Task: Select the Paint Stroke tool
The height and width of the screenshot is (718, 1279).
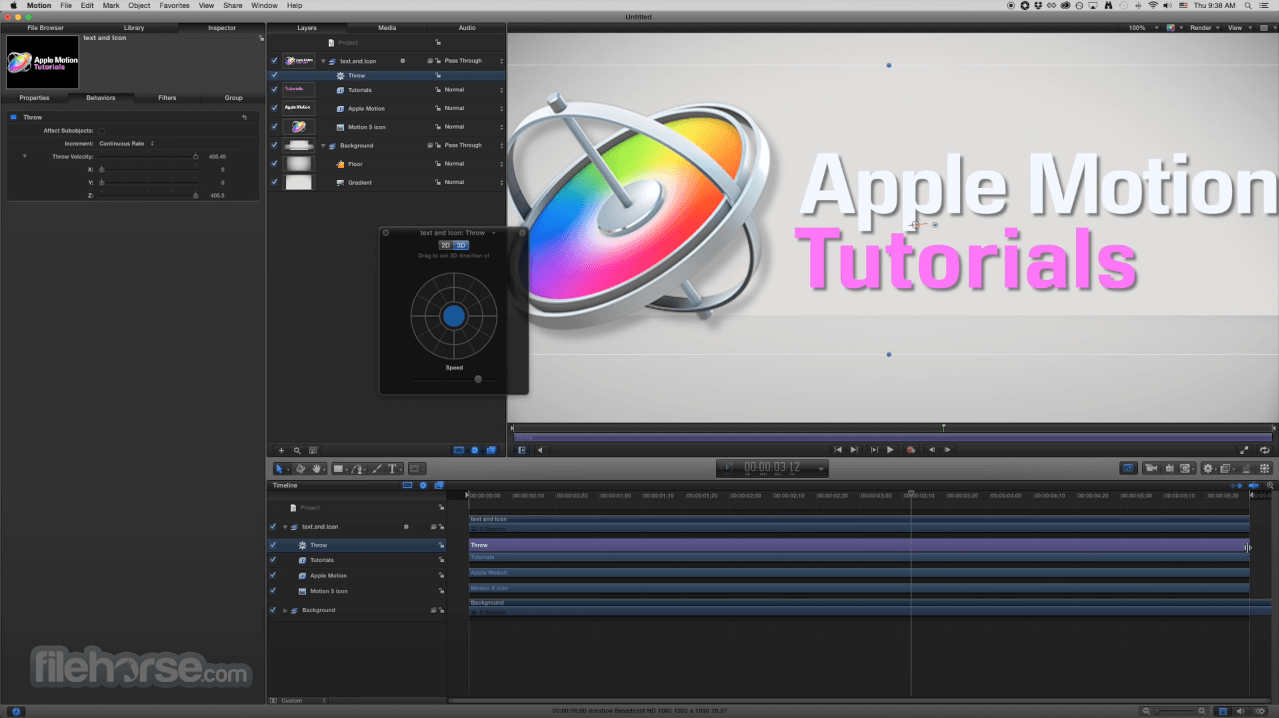Action: point(377,468)
